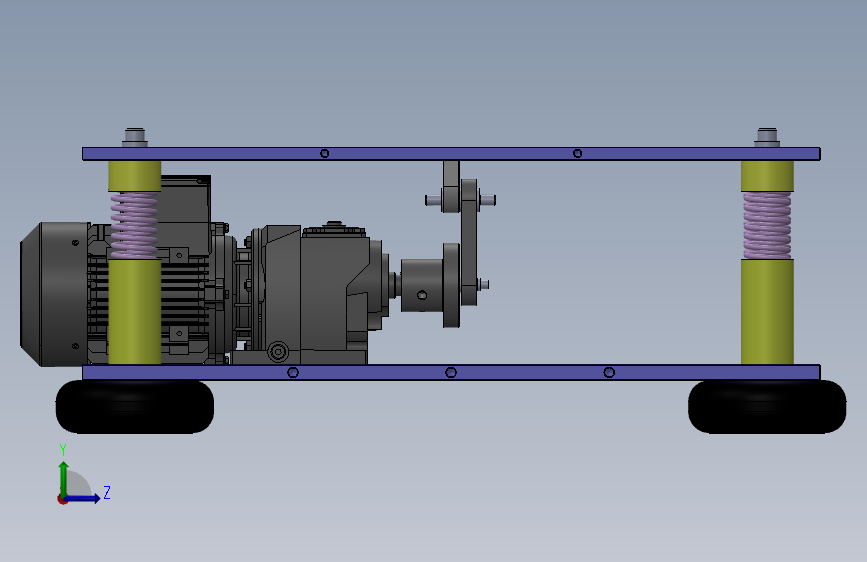Select the right purple coil spring
867x562 pixels.
[x=767, y=225]
